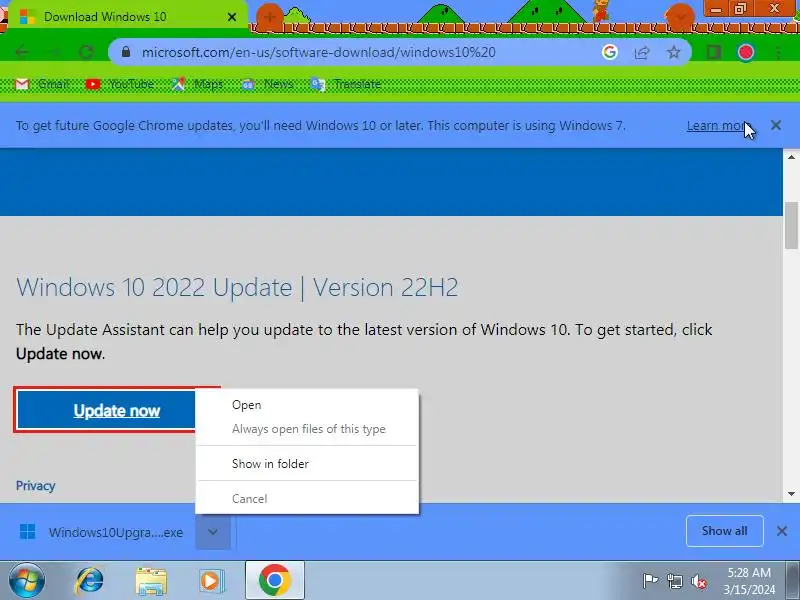Screen dimensions: 800x600
Task: Click the lock icon in address bar
Action: tap(126, 52)
